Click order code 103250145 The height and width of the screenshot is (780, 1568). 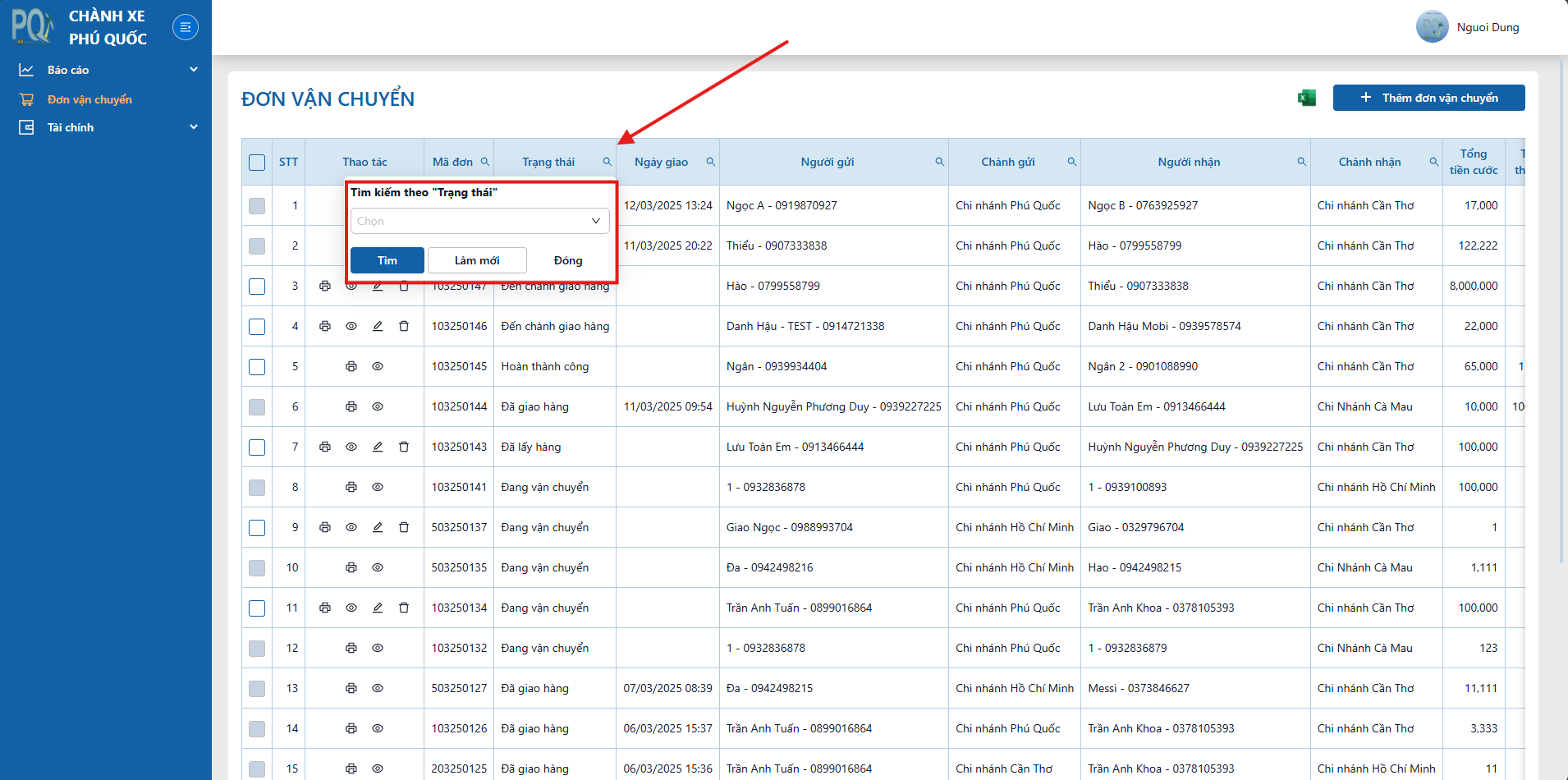(x=460, y=366)
